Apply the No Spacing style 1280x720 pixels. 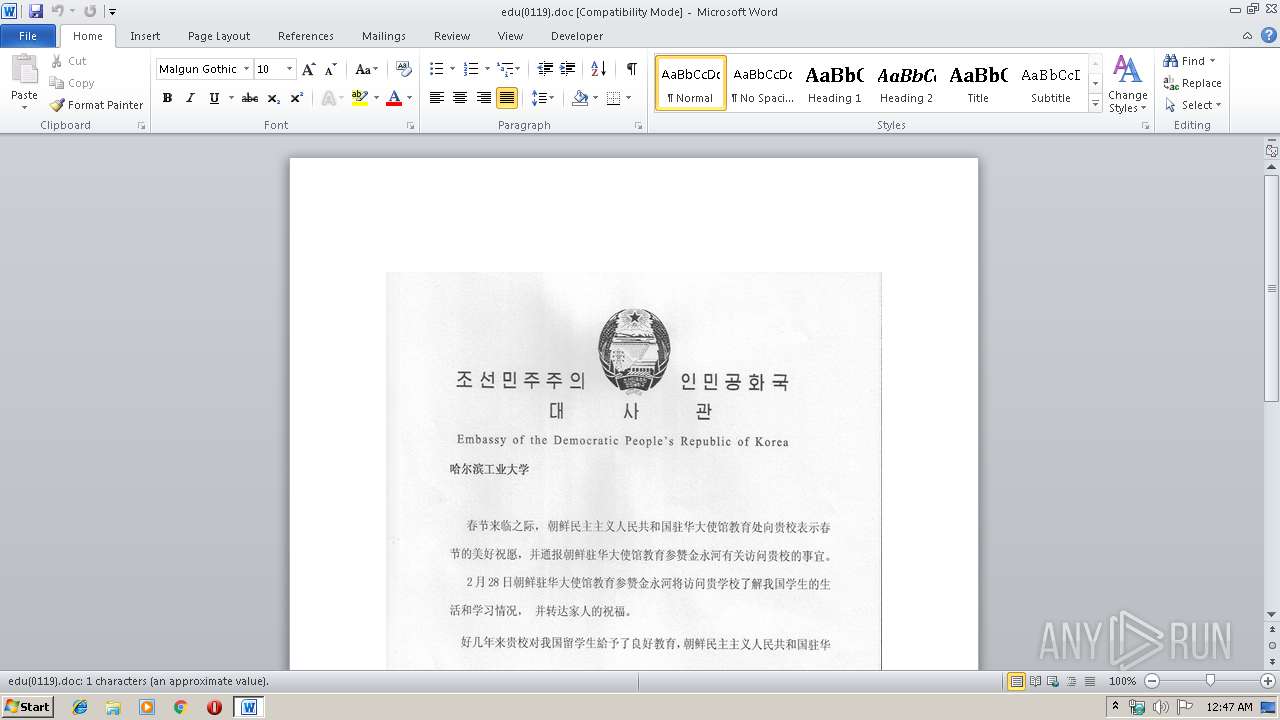pyautogui.click(x=762, y=83)
